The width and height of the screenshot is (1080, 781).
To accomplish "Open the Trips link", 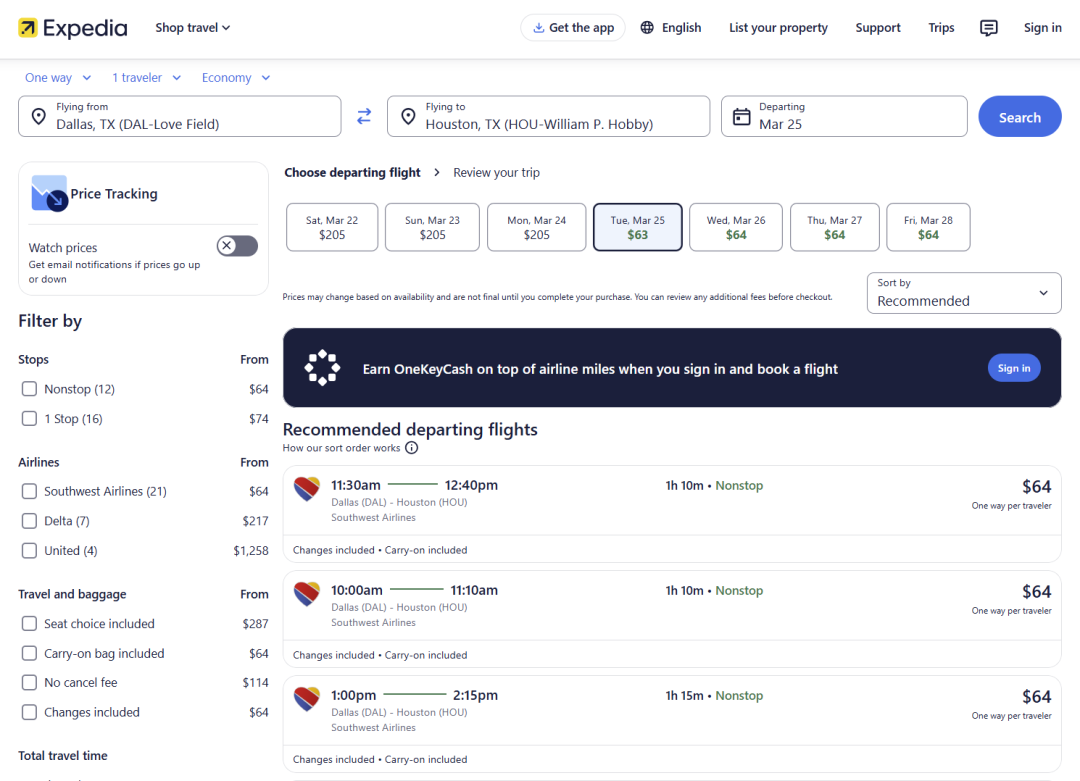I will point(941,28).
